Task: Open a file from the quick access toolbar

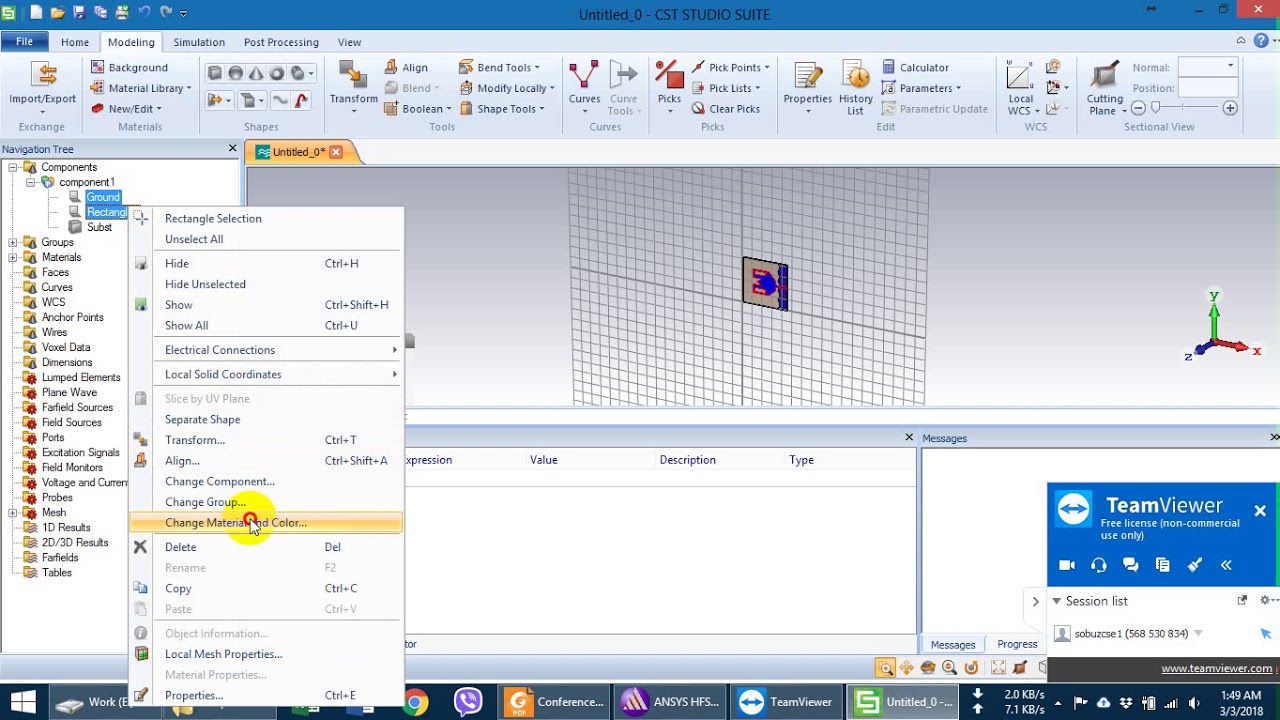Action: (58, 13)
